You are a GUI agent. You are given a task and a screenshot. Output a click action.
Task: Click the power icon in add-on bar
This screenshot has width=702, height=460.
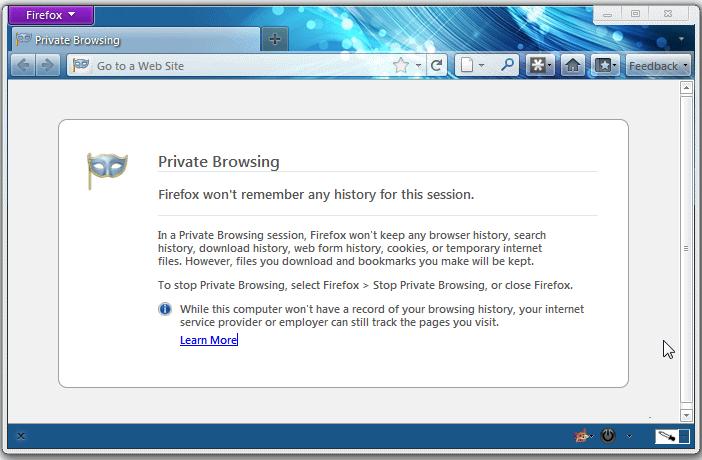[x=607, y=436]
